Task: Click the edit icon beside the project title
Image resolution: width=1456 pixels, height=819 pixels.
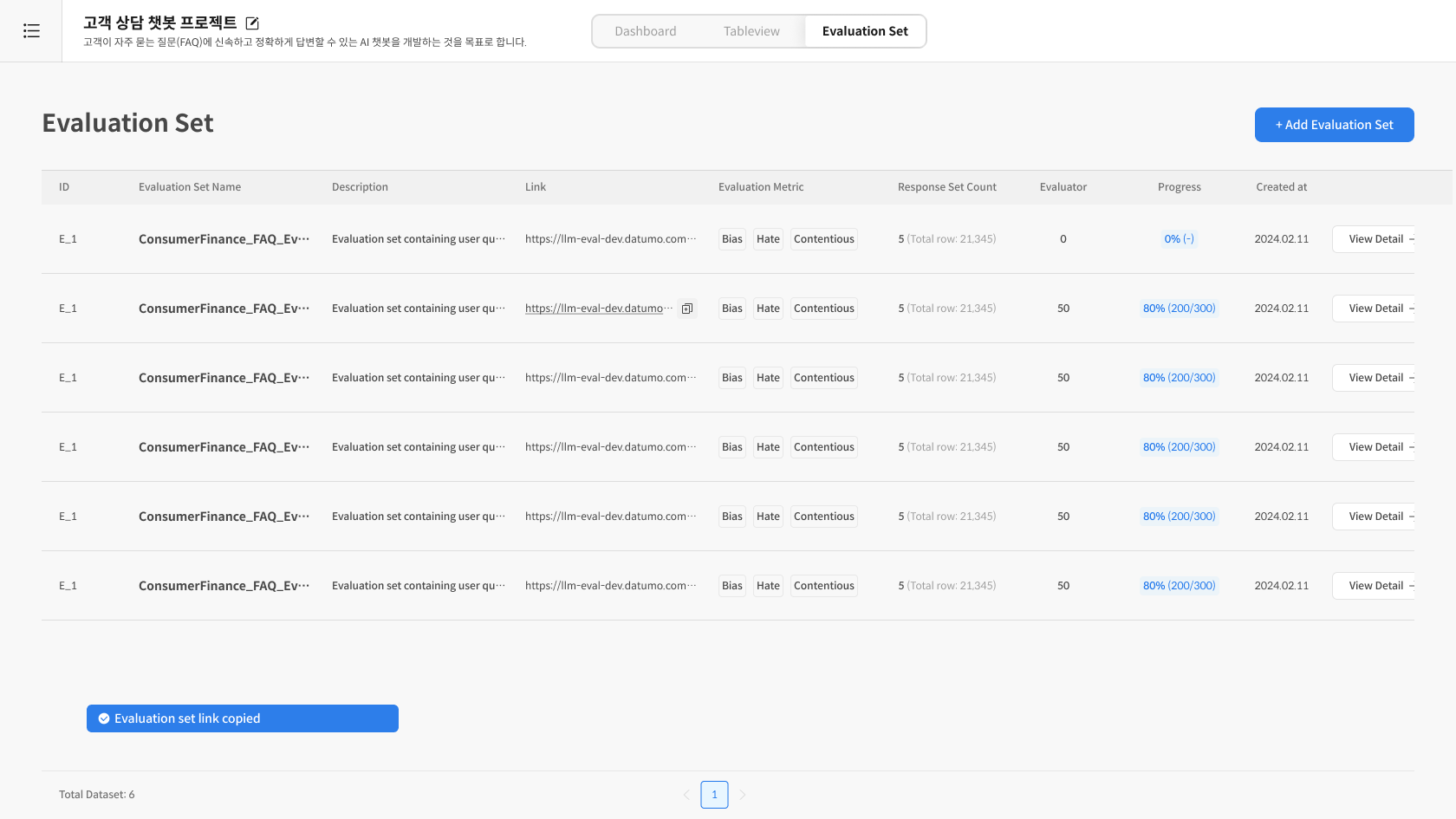Action: (252, 23)
